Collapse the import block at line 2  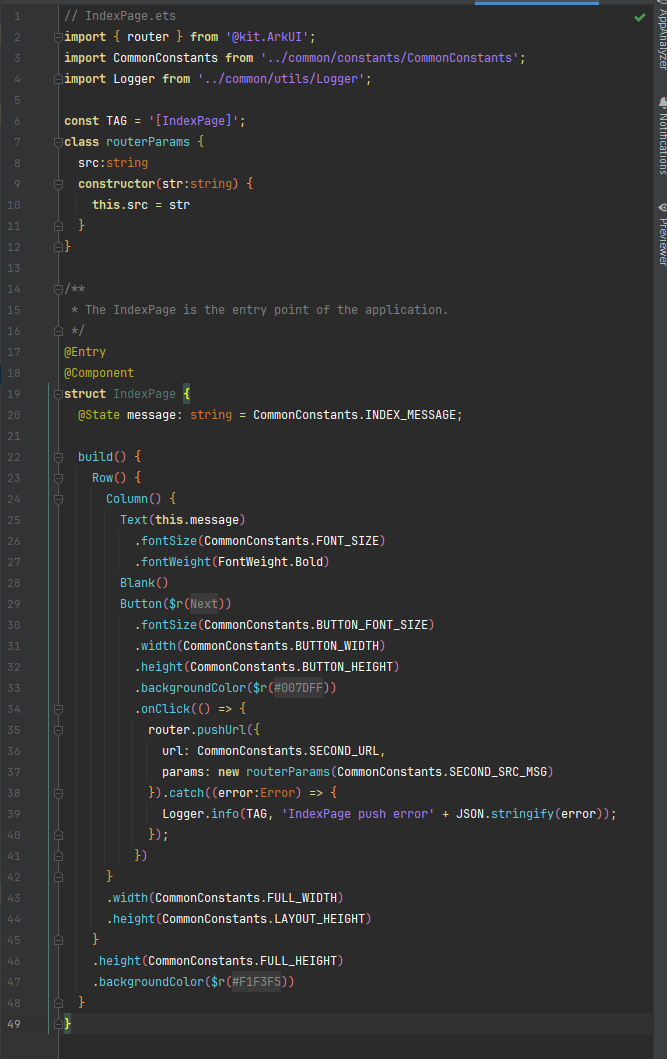tap(59, 37)
